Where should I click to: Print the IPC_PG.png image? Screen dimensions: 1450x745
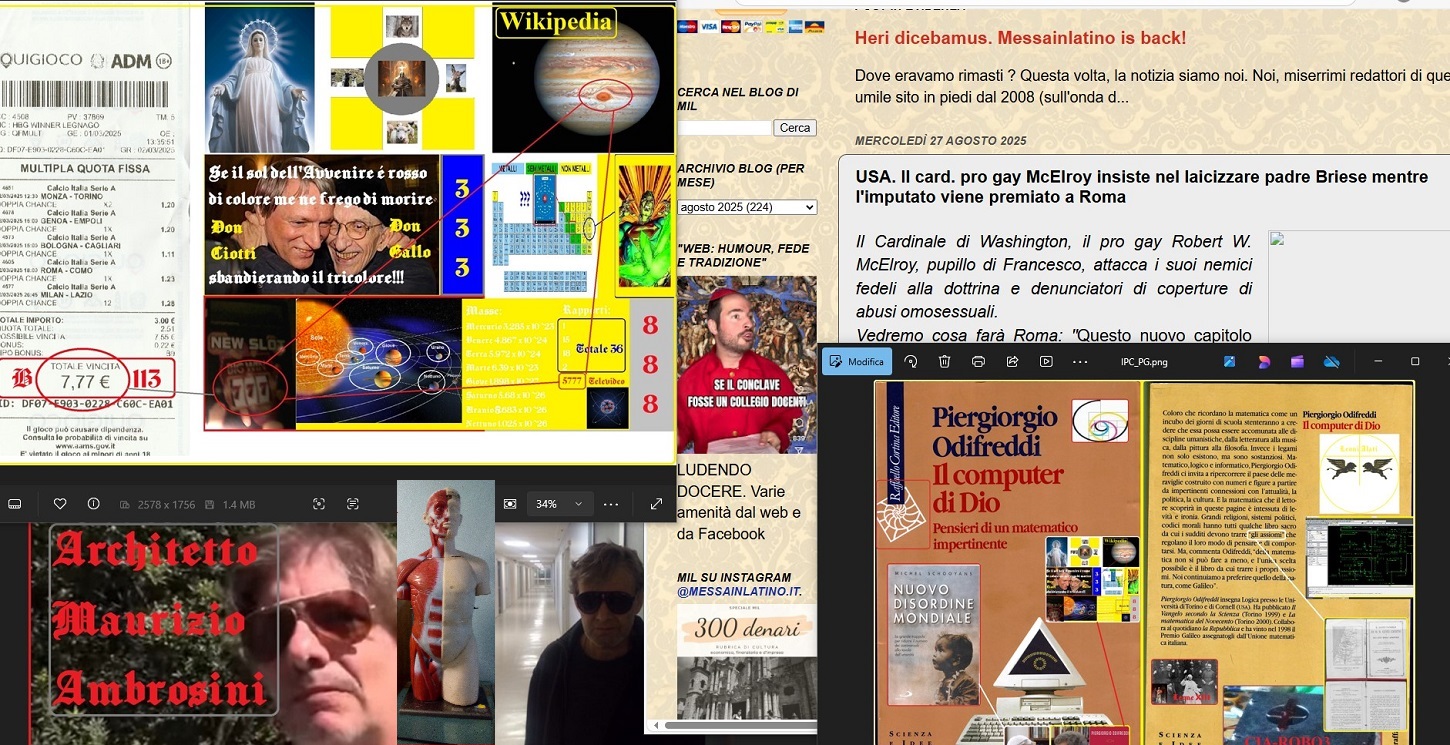click(x=978, y=361)
